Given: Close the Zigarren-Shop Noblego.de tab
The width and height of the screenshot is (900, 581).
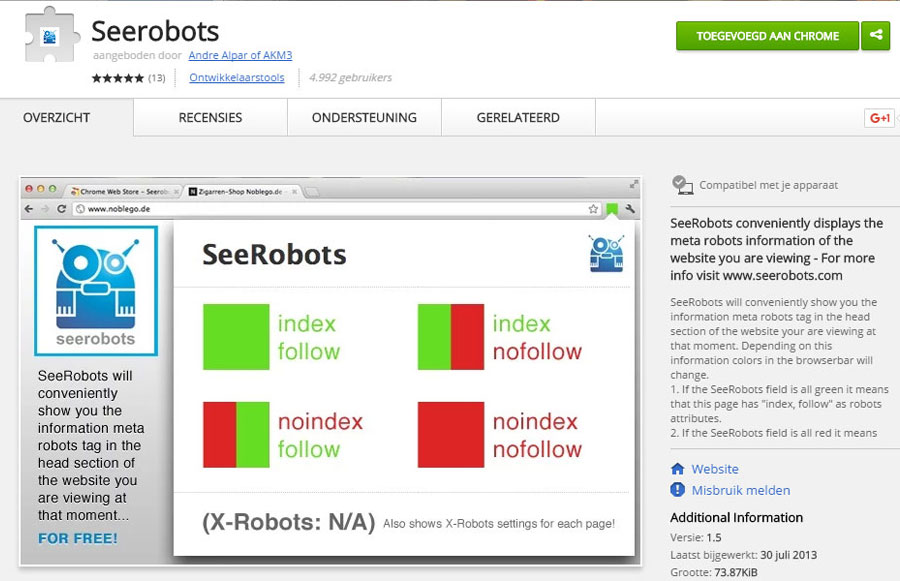Looking at the screenshot, I should 294,192.
